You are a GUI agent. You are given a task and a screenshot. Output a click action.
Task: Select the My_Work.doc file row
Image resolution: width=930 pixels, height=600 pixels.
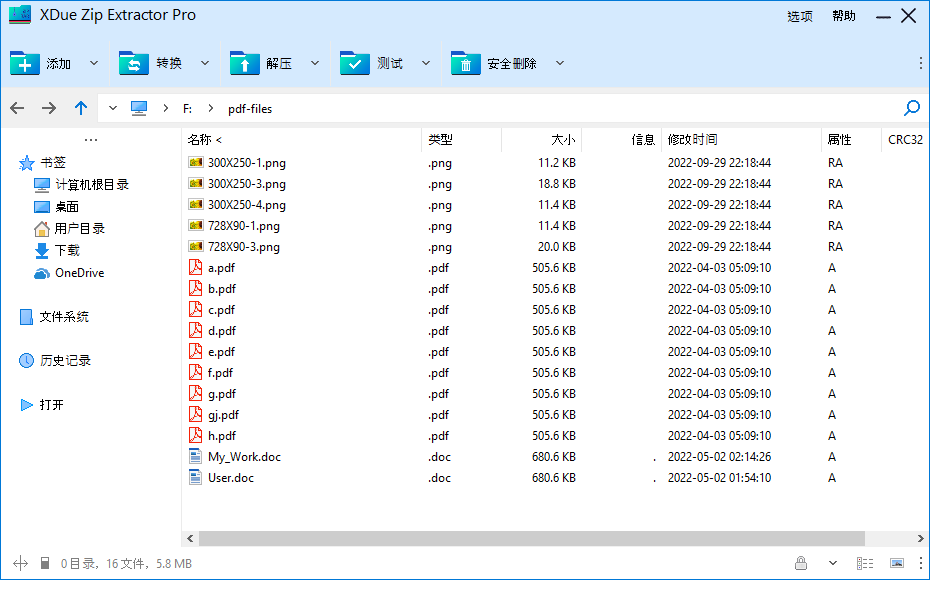pyautogui.click(x=244, y=456)
